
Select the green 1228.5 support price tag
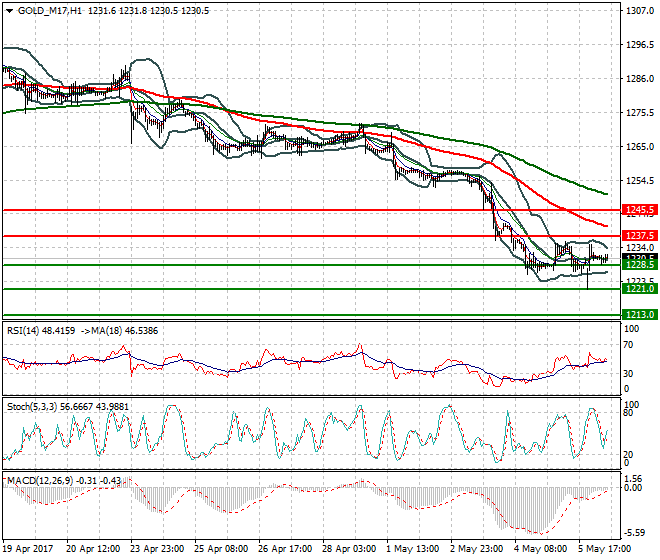pyautogui.click(x=639, y=265)
